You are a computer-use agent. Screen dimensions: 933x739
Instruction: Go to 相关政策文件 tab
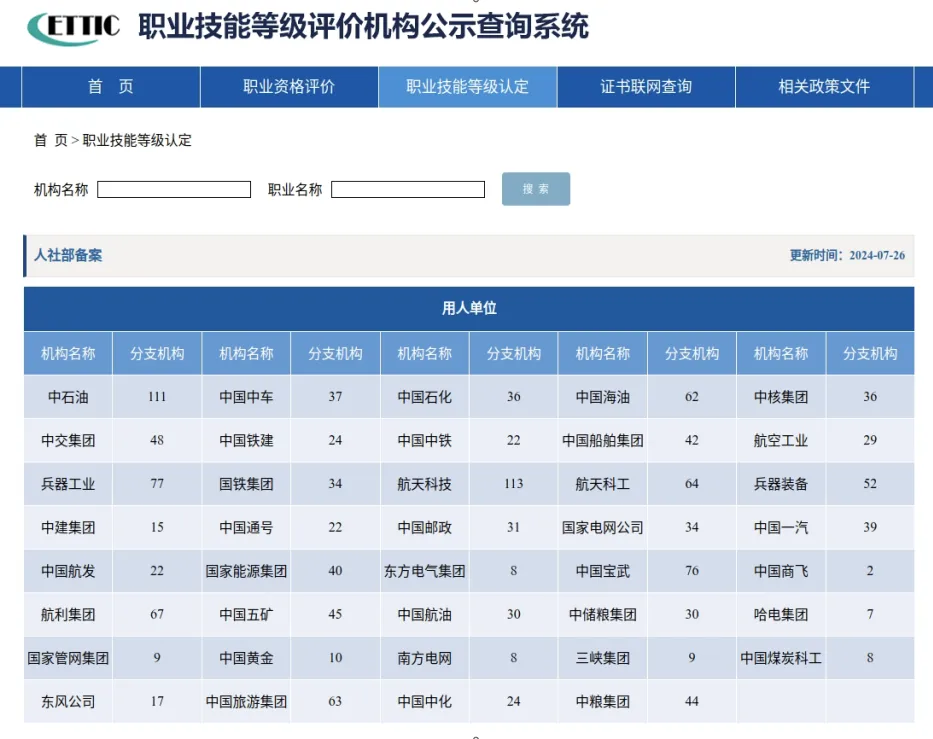[824, 87]
